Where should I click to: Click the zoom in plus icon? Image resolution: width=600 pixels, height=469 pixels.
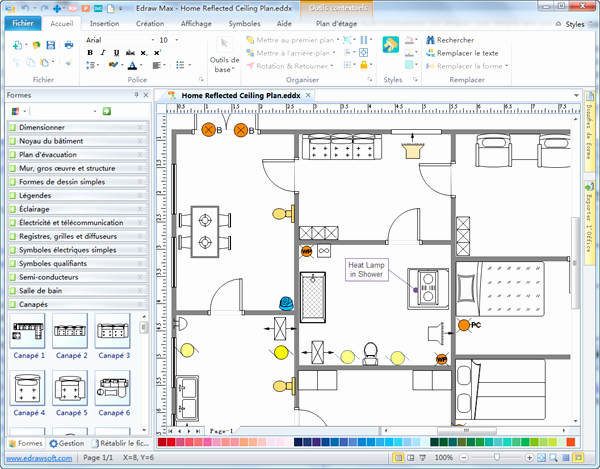pos(530,458)
